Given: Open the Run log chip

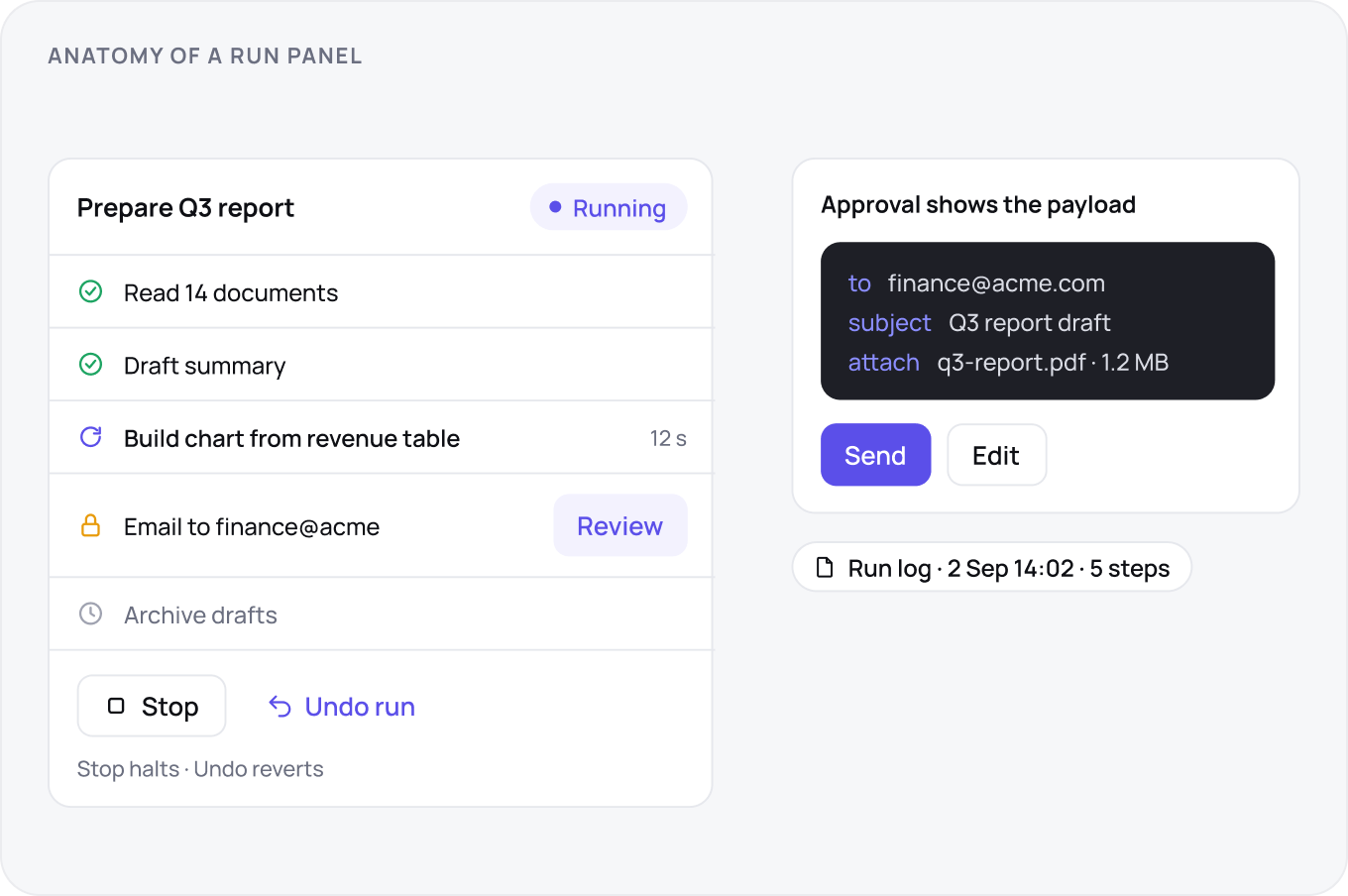Looking at the screenshot, I should [991, 567].
